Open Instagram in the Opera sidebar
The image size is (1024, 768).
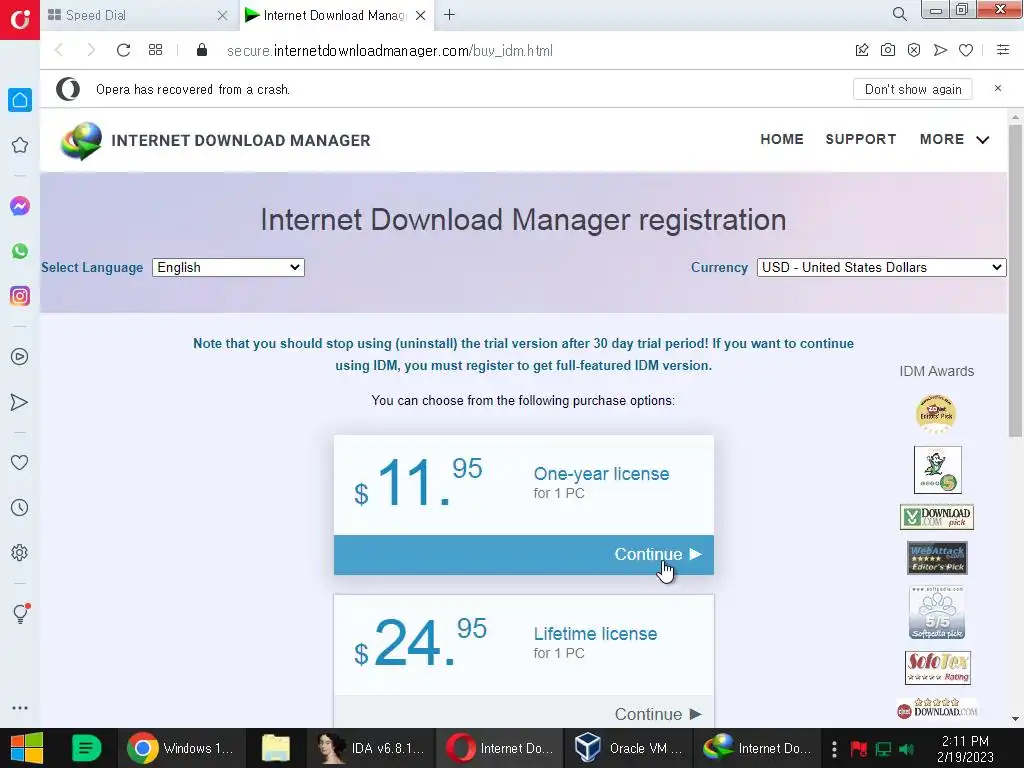[x=20, y=296]
